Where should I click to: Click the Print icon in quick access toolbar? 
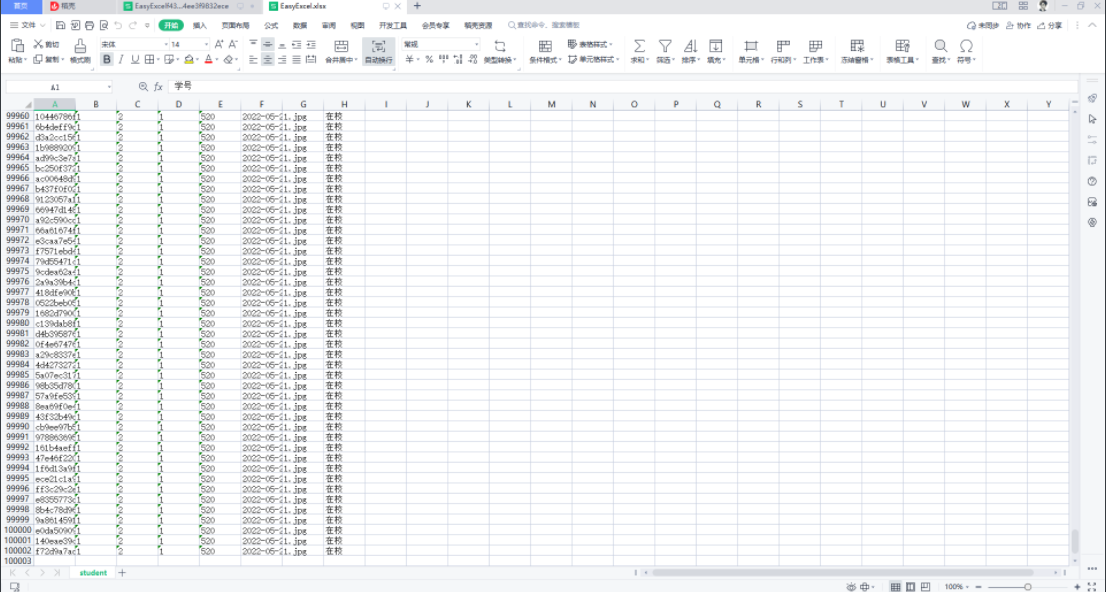(x=90, y=25)
